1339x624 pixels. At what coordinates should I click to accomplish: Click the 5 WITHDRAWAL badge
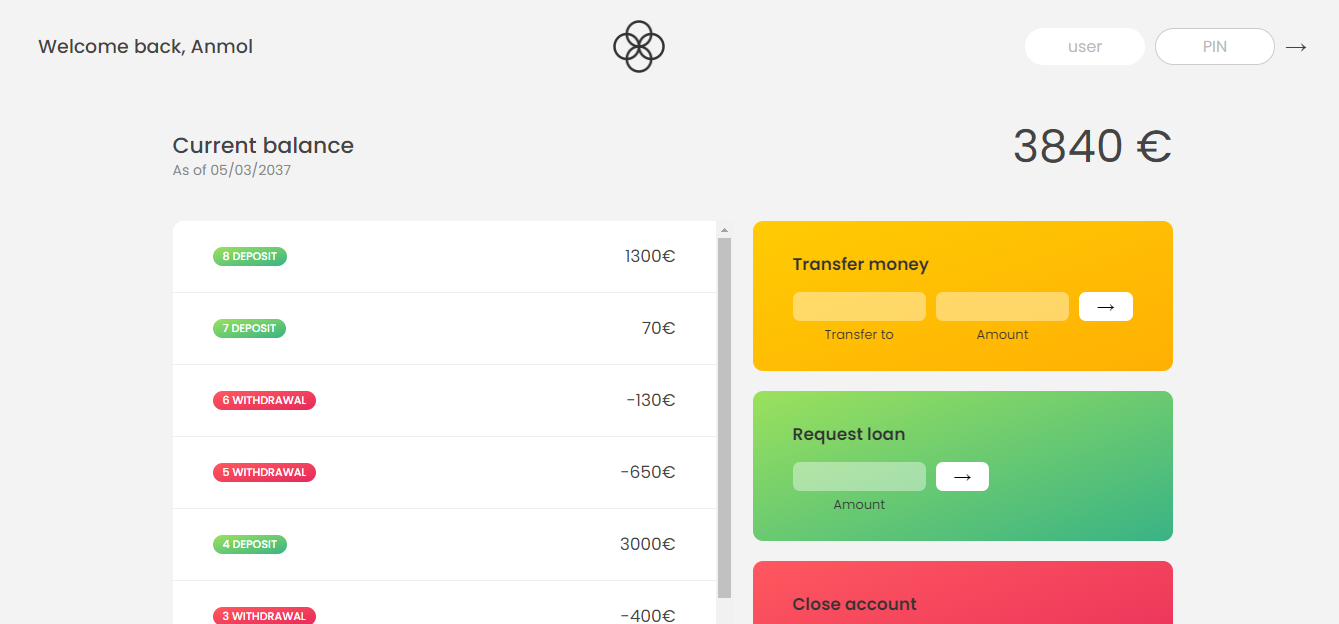tap(264, 472)
